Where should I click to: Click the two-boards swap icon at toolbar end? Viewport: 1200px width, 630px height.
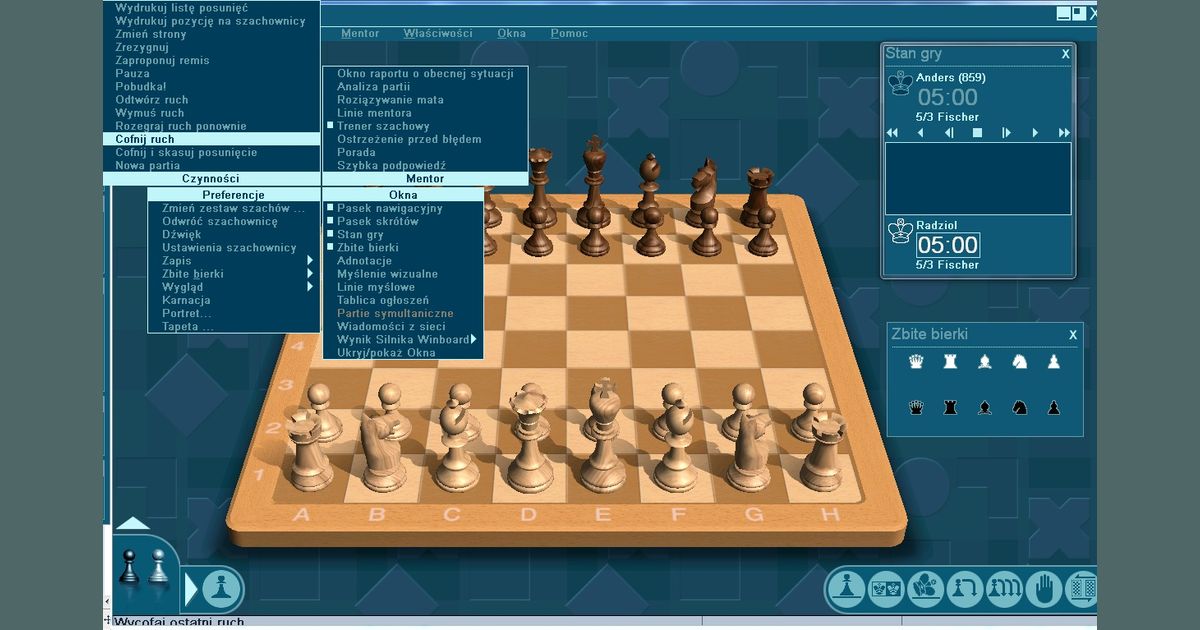tap(1081, 587)
